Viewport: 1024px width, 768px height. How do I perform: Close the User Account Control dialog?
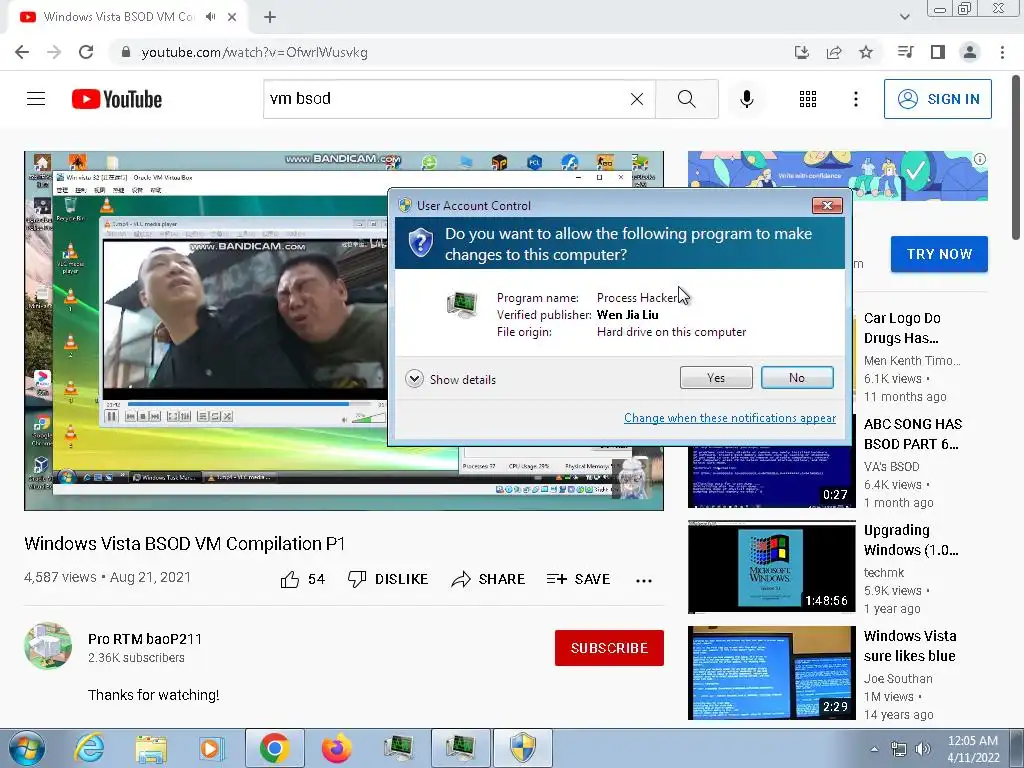(x=827, y=205)
